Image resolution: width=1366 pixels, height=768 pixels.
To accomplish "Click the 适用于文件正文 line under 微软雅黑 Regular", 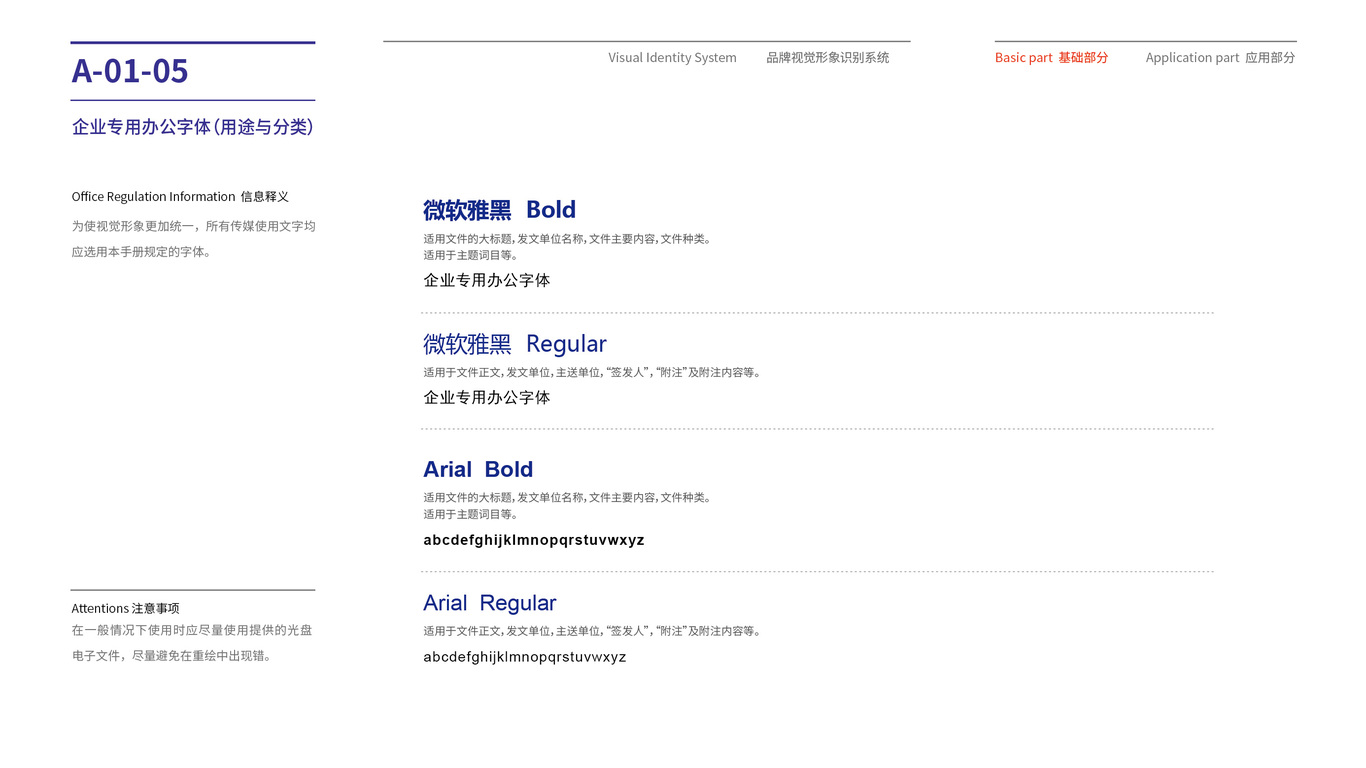I will [x=592, y=373].
